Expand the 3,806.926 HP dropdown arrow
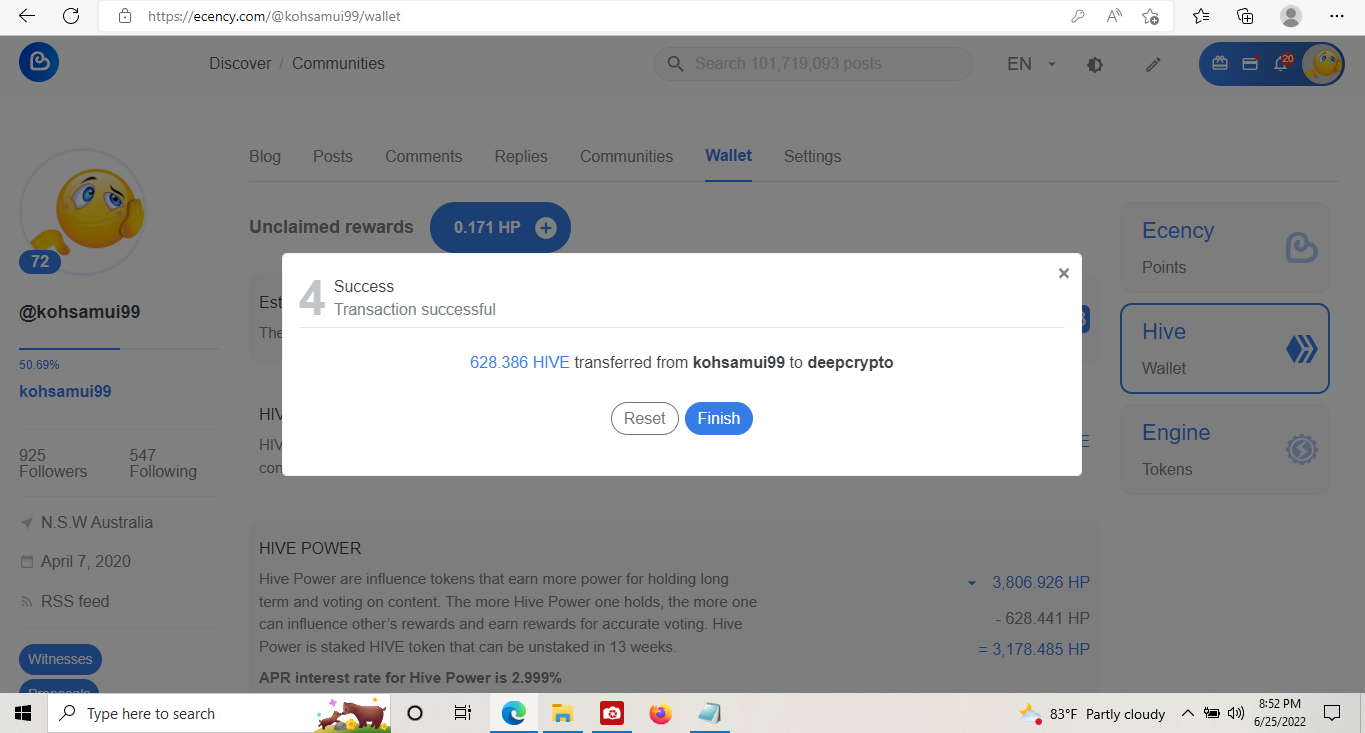This screenshot has width=1365, height=733. pos(972,583)
